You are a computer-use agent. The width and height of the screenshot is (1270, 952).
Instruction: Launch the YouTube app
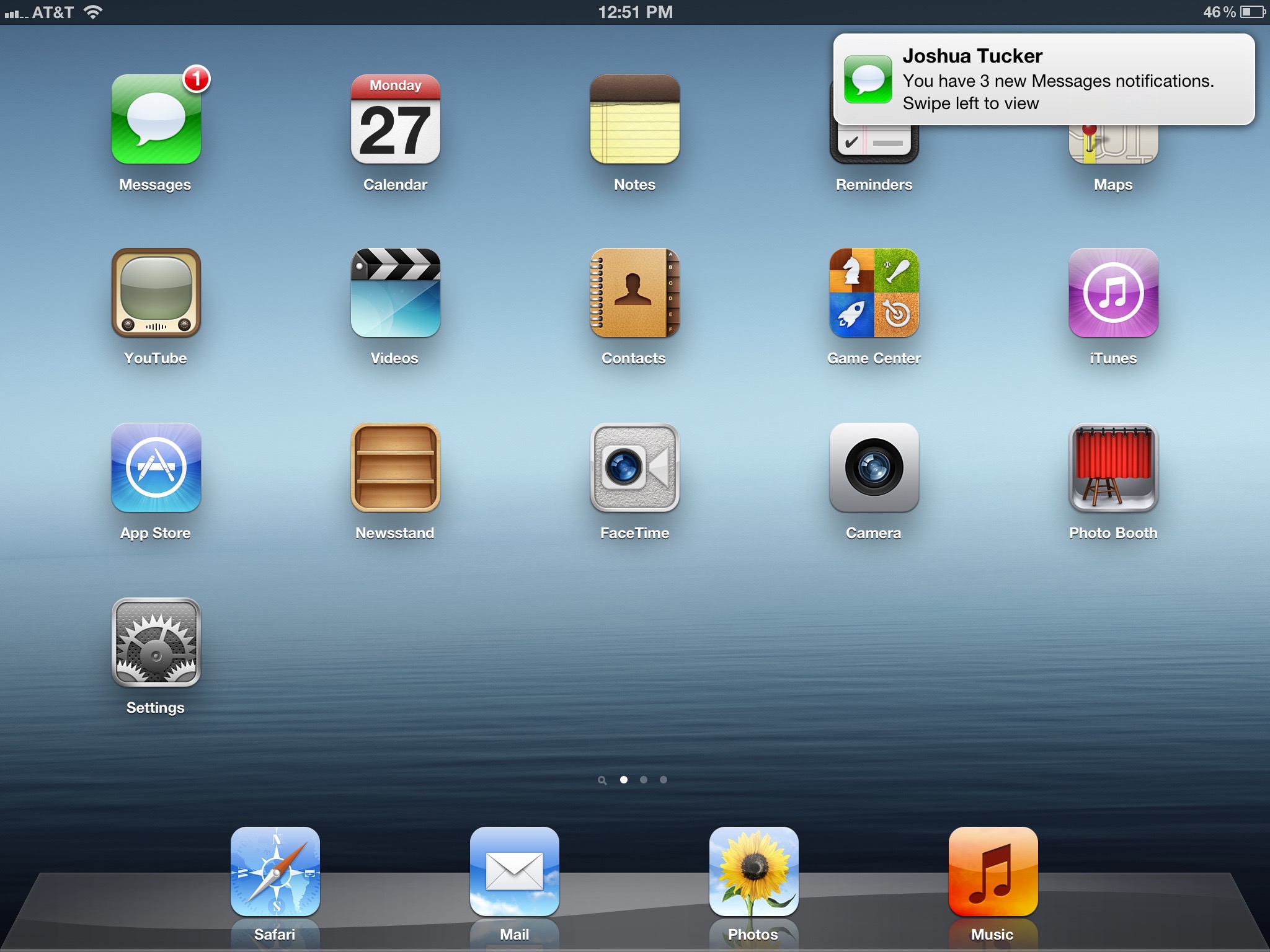coord(156,293)
